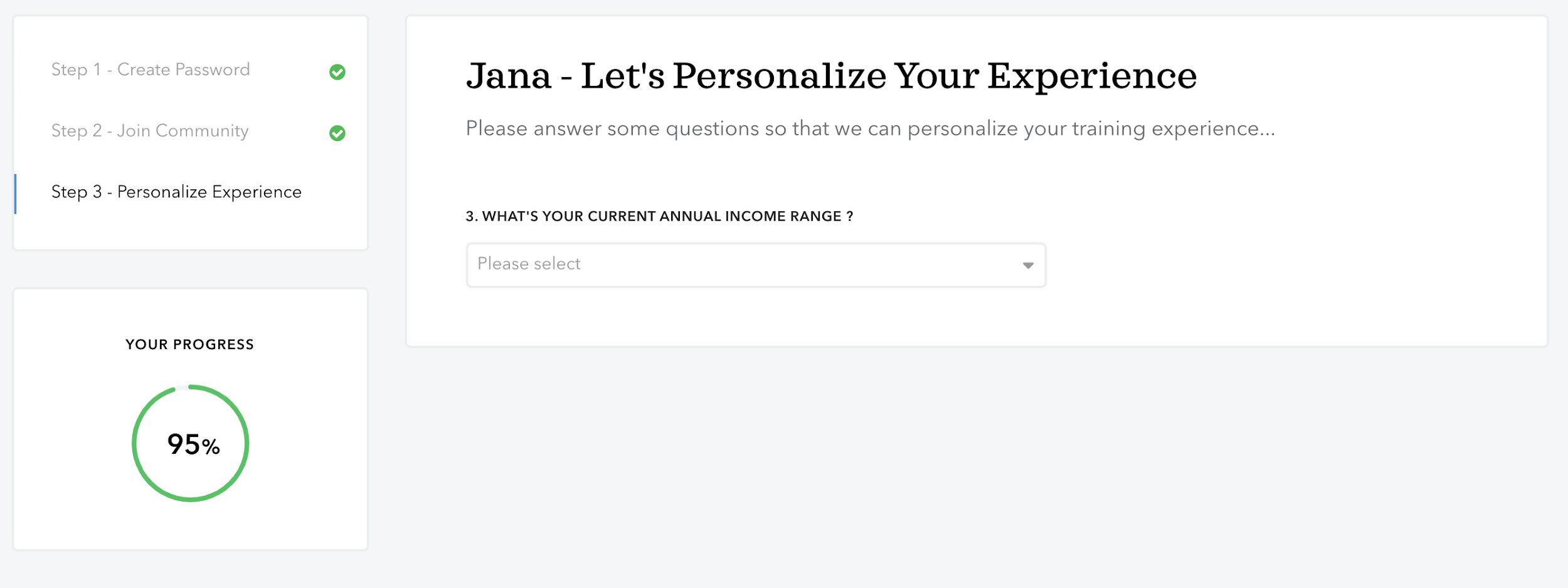Click the annual income range question label

pyautogui.click(x=659, y=216)
